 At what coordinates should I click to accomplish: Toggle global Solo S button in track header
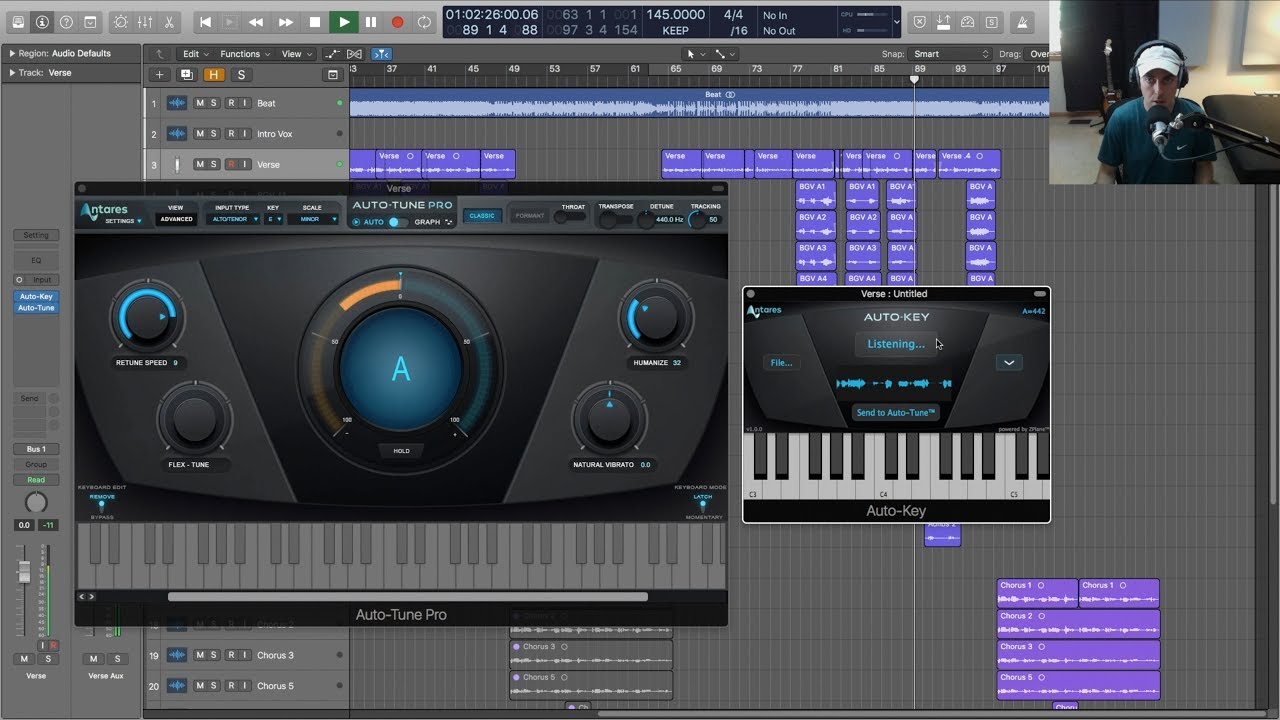coord(240,75)
